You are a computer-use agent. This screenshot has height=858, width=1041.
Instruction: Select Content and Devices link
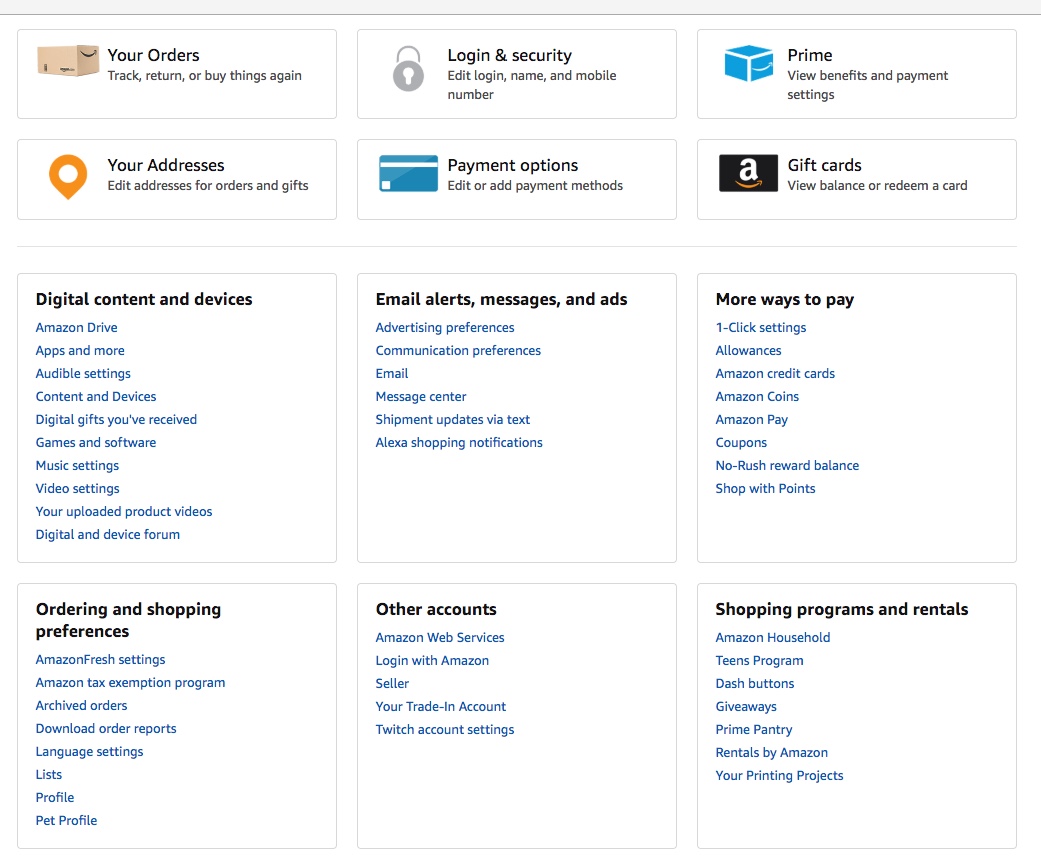[x=96, y=396]
